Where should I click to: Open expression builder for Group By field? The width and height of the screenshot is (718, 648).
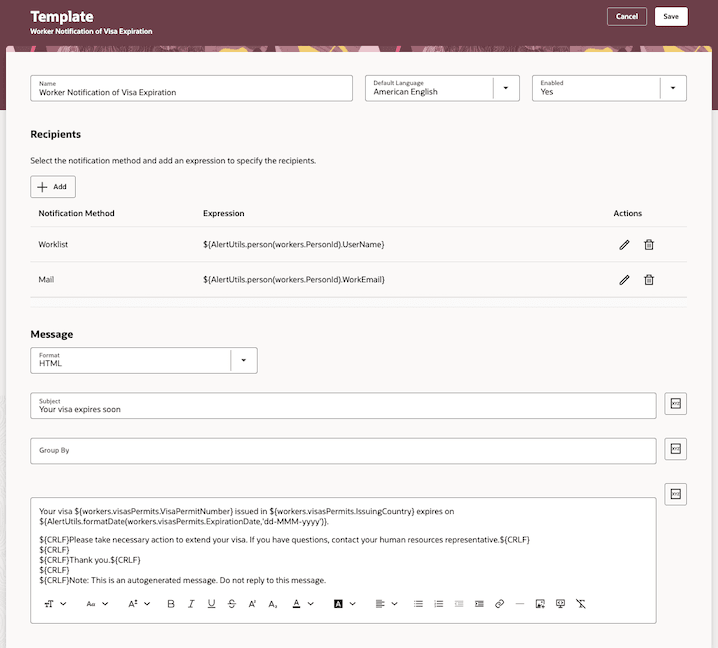pos(675,449)
